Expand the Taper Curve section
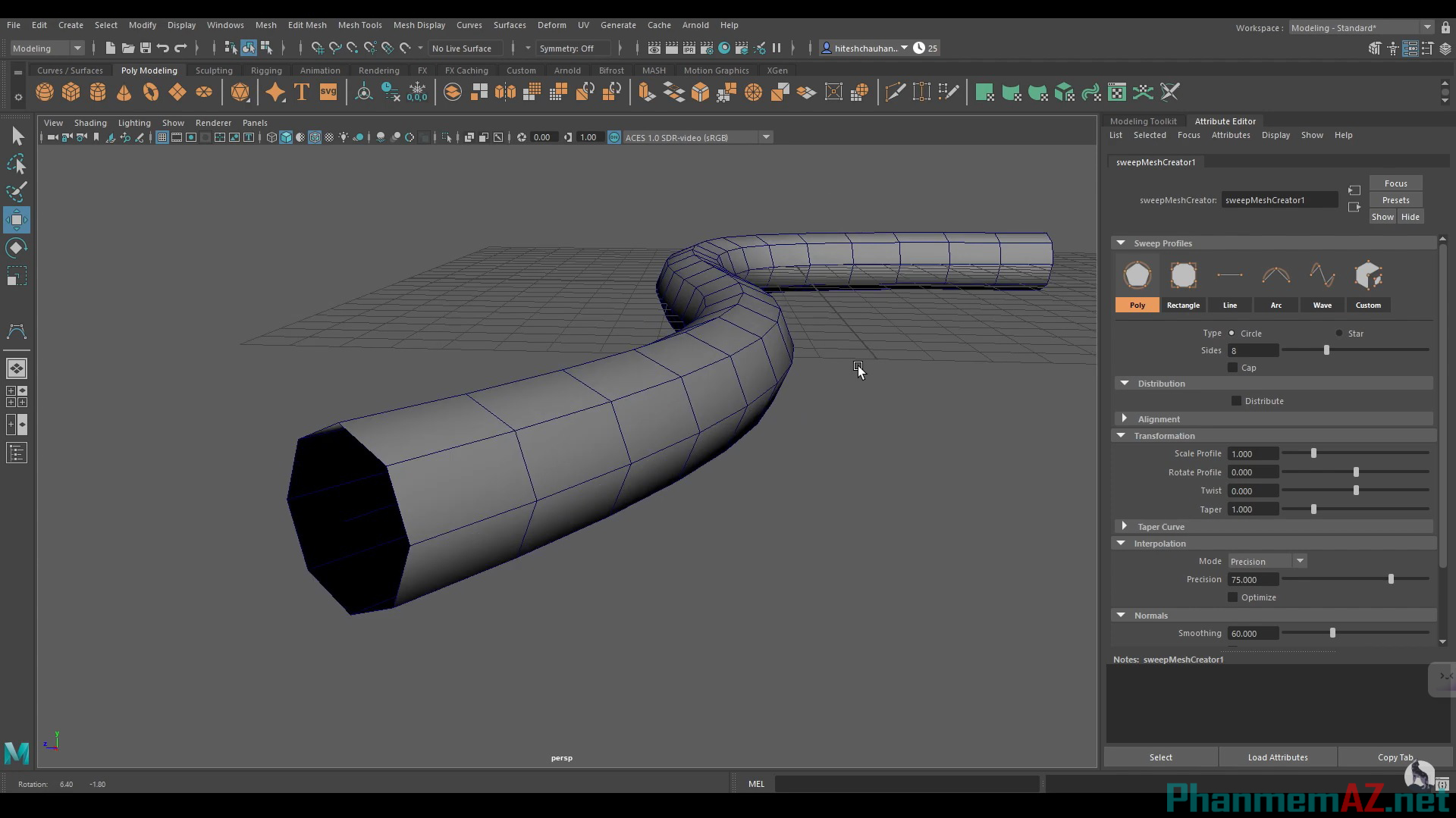Screen dimensions: 1456x818 click(1125, 526)
